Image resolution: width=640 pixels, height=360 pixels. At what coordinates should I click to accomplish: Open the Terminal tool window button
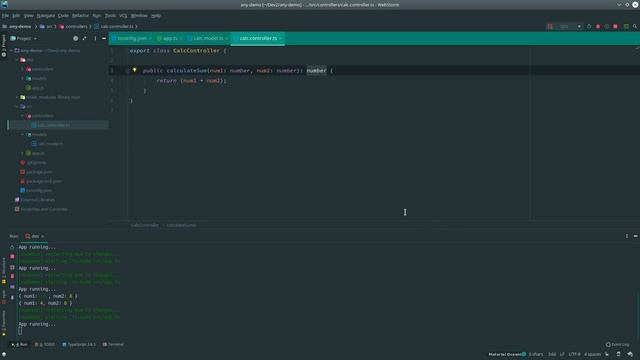click(x=113, y=344)
